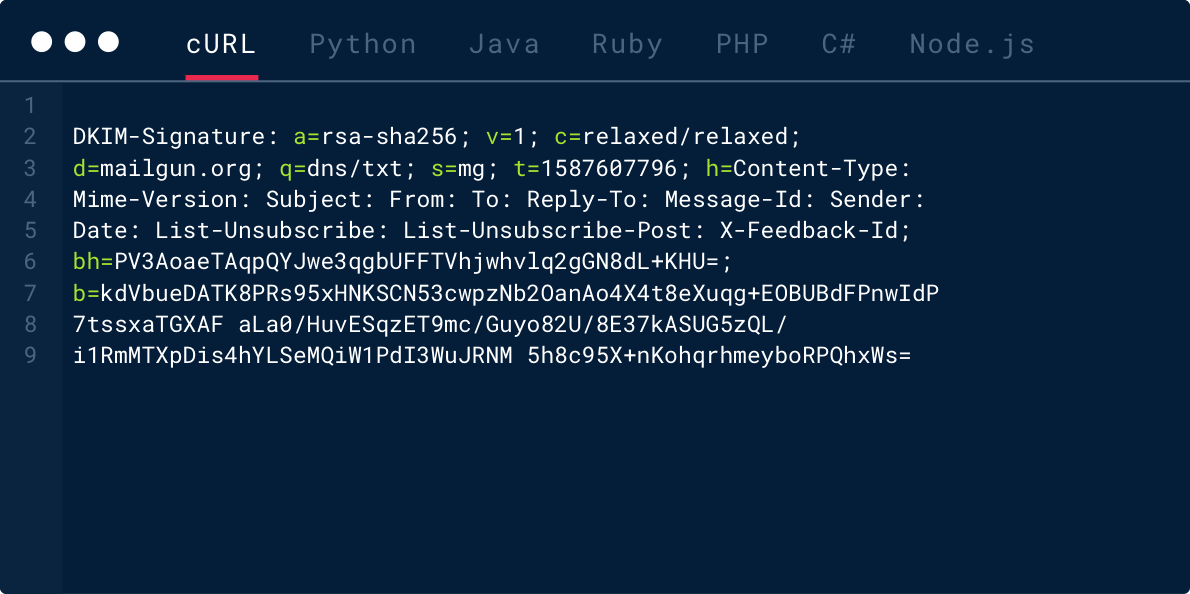Switch to the Python tab
1190x594 pixels.
(363, 44)
